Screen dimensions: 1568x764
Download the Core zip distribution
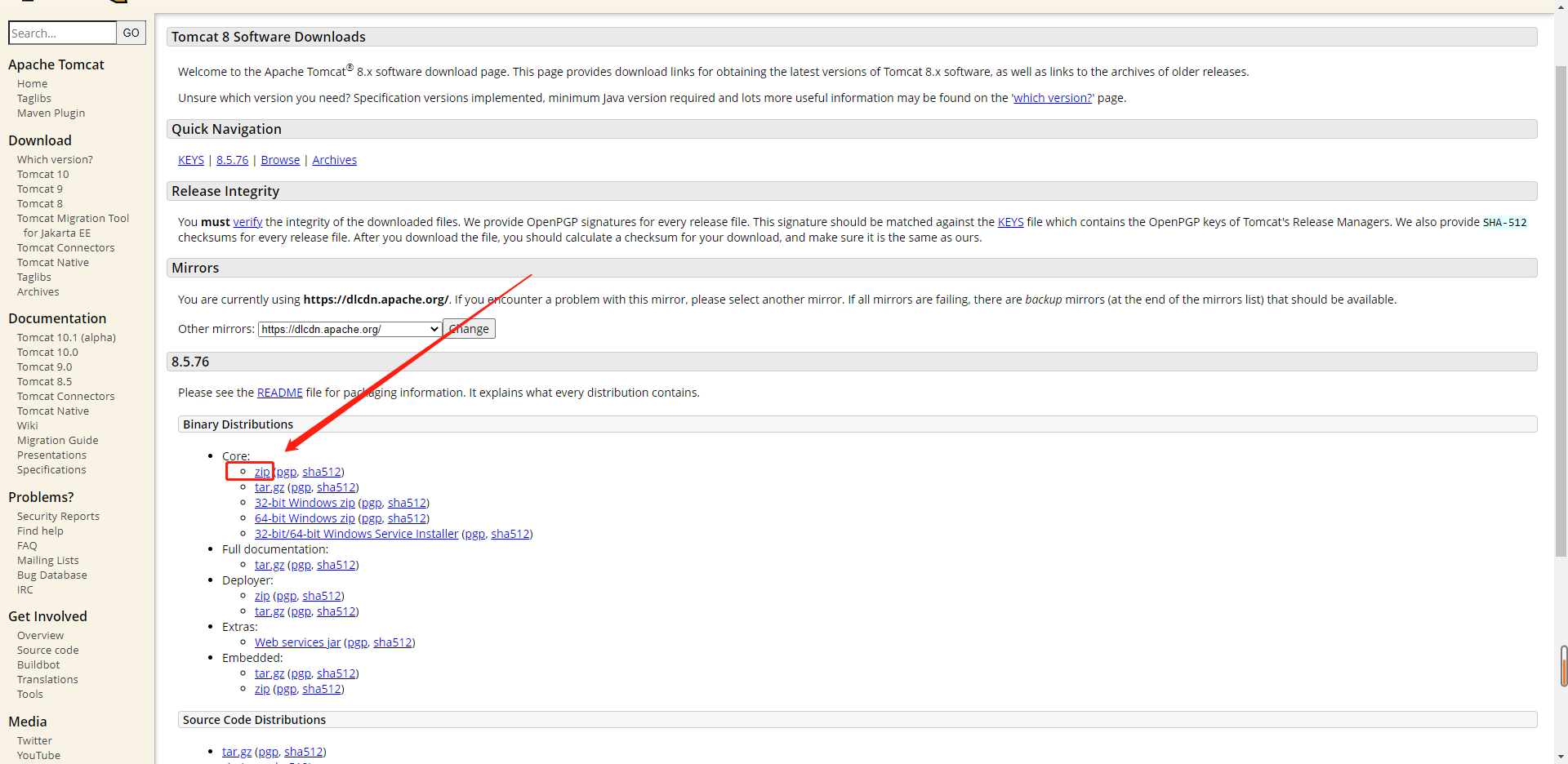point(262,472)
